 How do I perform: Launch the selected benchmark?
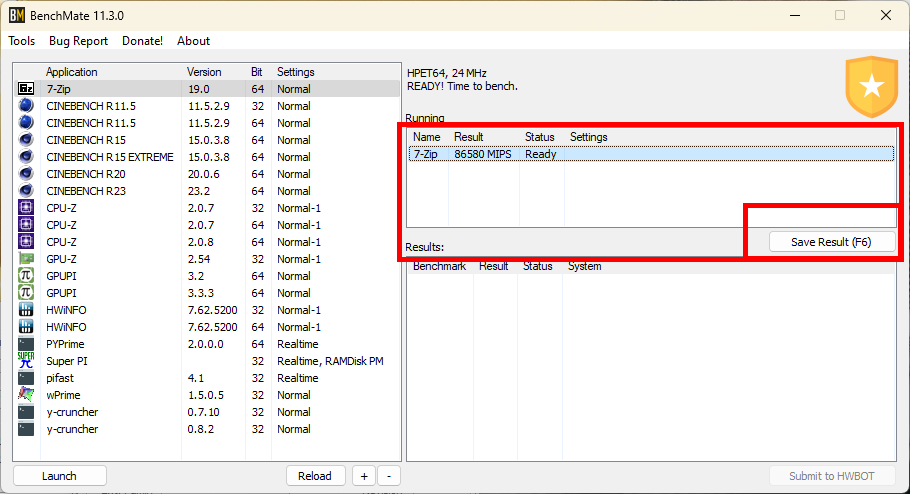(59, 476)
